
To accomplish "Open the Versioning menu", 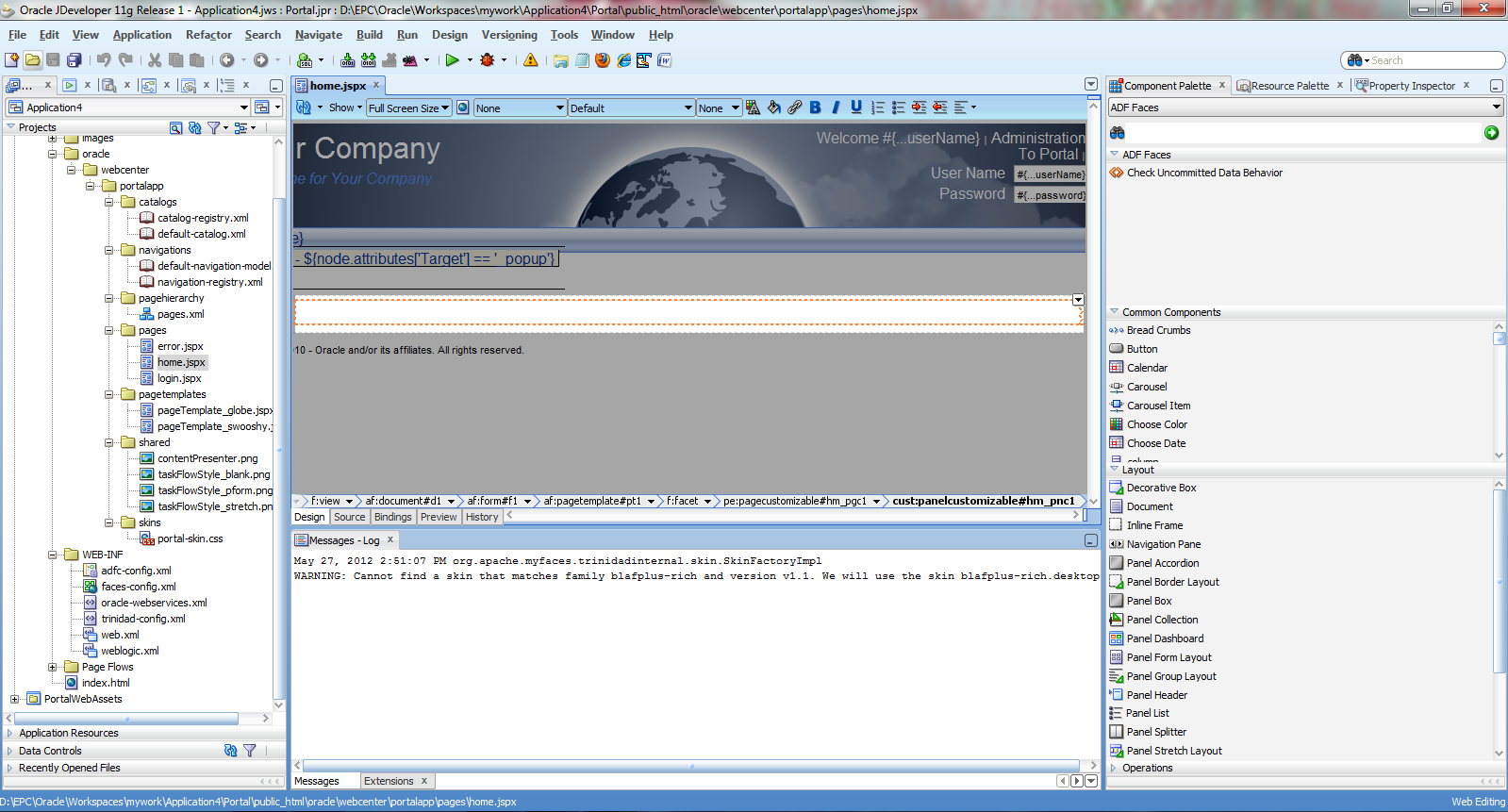I will [509, 35].
